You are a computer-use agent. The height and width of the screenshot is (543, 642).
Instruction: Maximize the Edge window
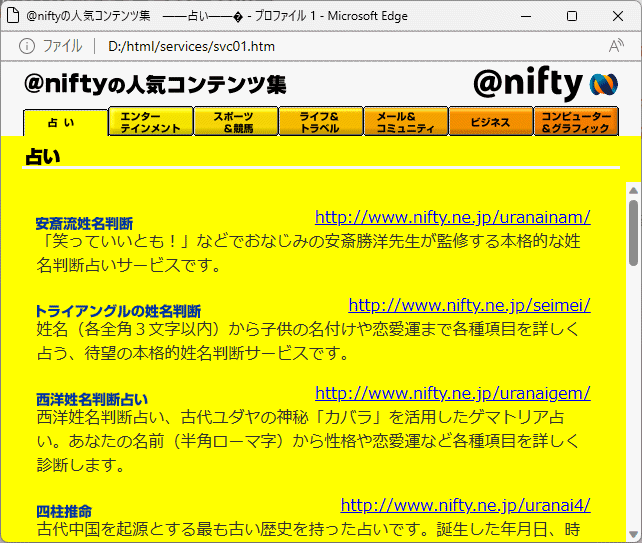tap(572, 16)
